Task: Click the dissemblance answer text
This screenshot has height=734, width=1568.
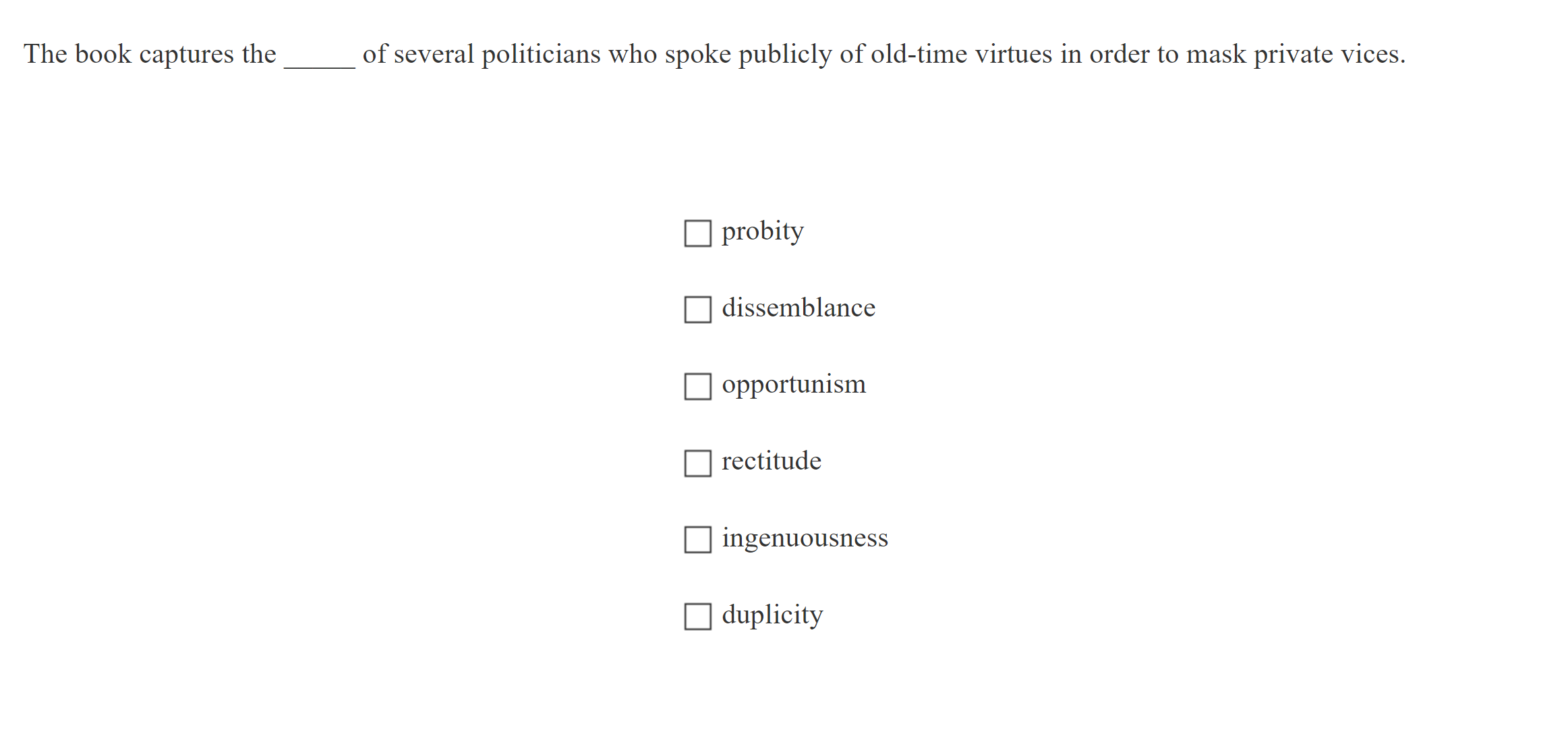Action: [x=798, y=308]
